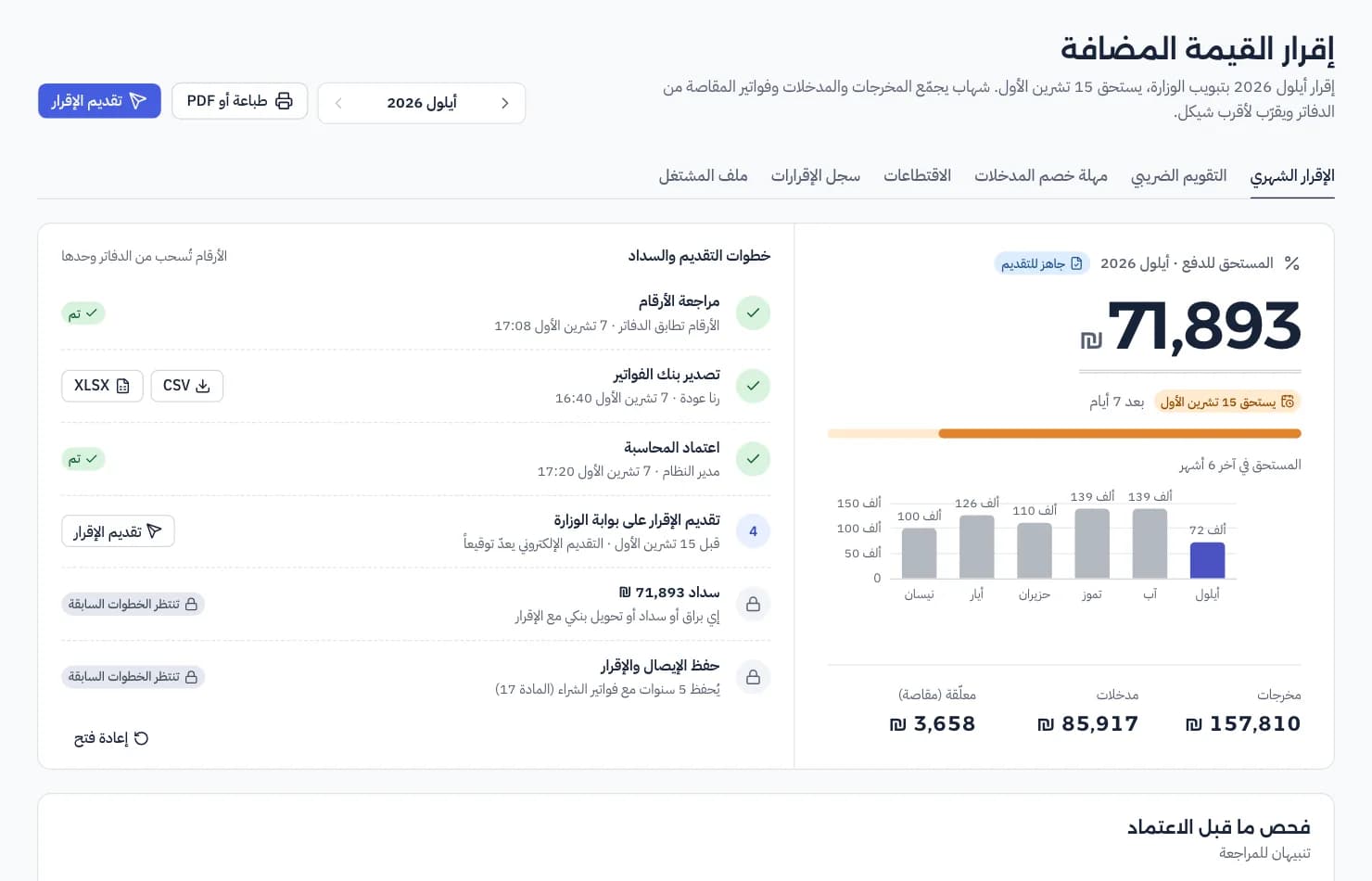Screen dimensions: 1372x881
Task: Switch to الاقتطاعات tab
Action: (x=917, y=176)
